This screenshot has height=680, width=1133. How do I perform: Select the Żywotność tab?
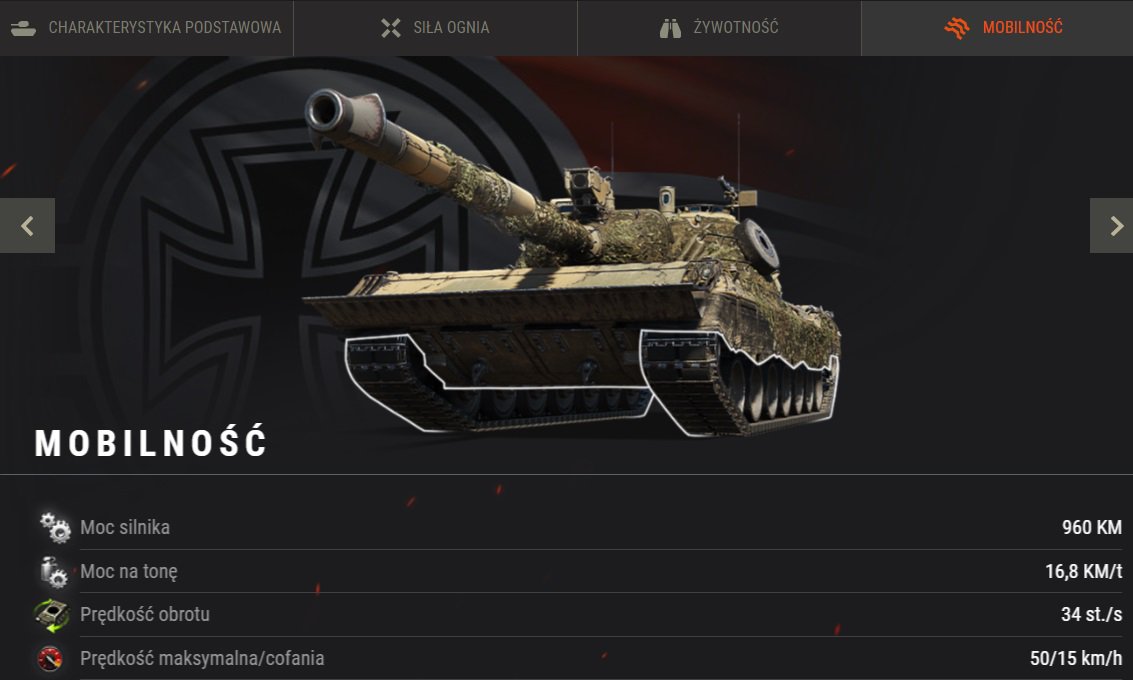point(719,27)
